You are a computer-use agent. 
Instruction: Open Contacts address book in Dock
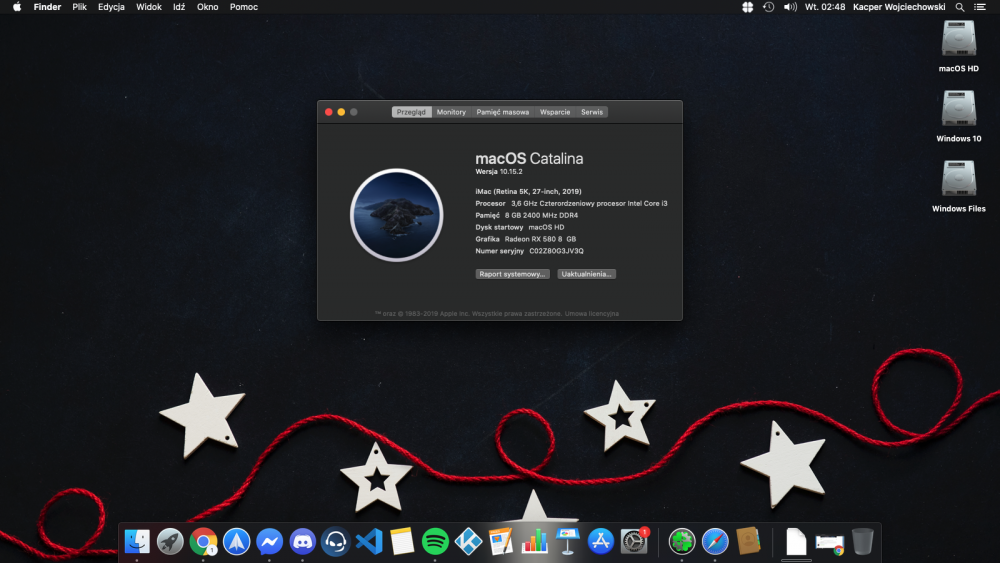coord(748,542)
